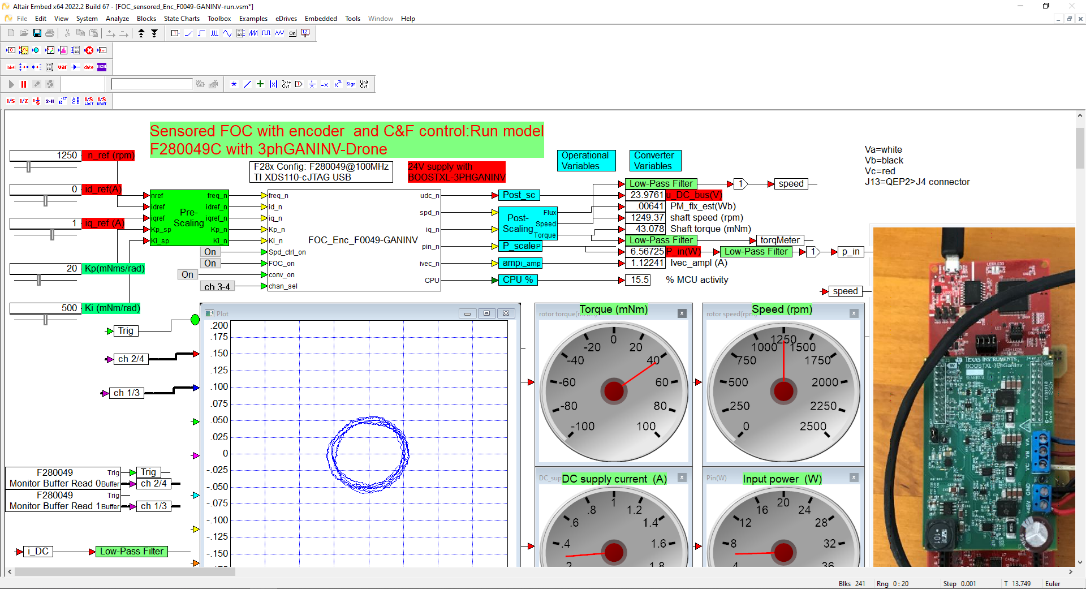Insert a pulse train block from the toolbar
Viewport: 1086px width, 589px height.
pos(215,33)
